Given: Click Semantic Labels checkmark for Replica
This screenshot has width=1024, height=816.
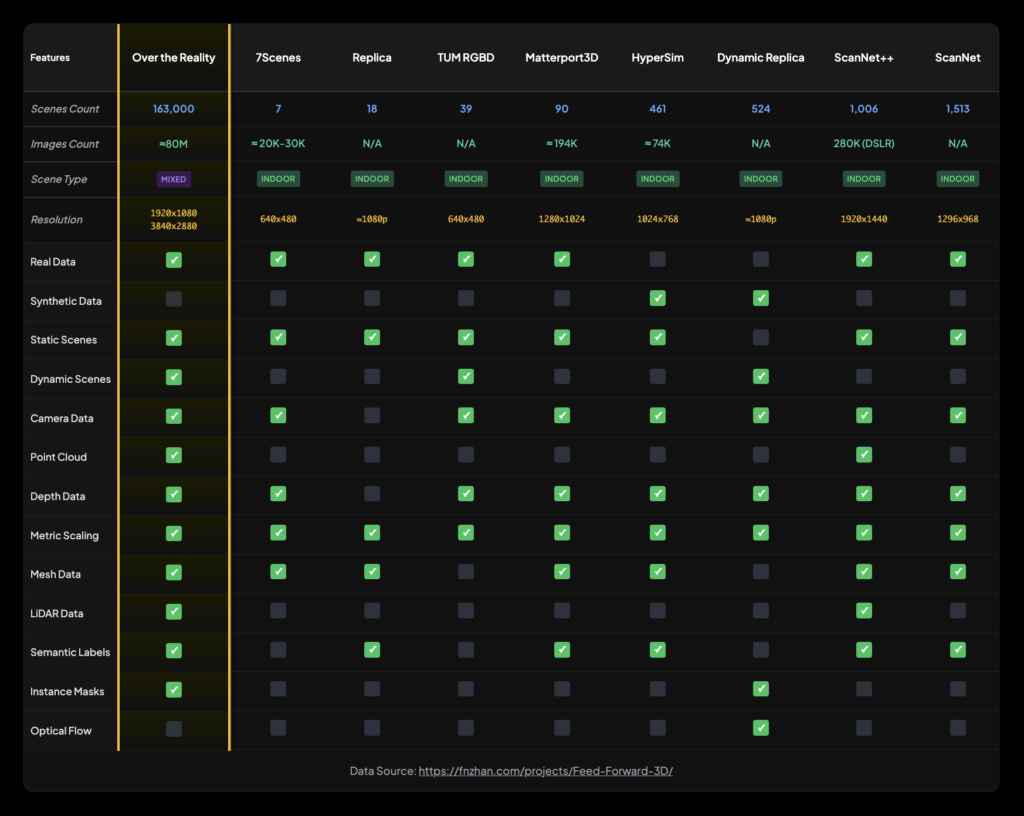Looking at the screenshot, I should [372, 650].
